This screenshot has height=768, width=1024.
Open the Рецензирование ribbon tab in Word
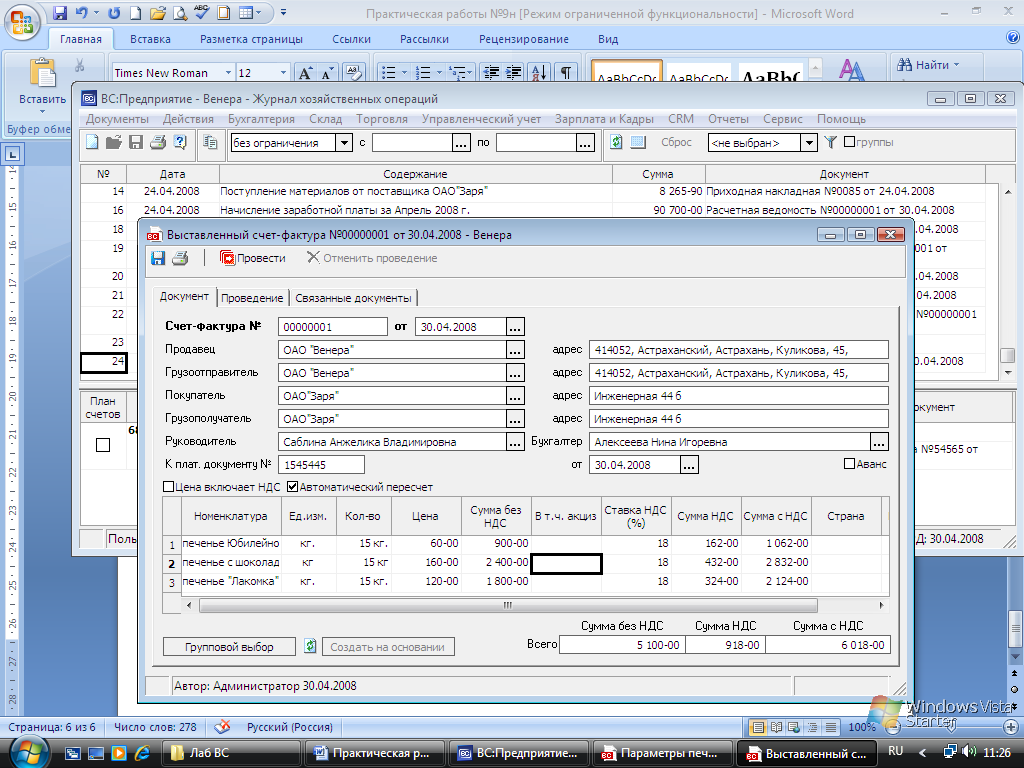524,39
